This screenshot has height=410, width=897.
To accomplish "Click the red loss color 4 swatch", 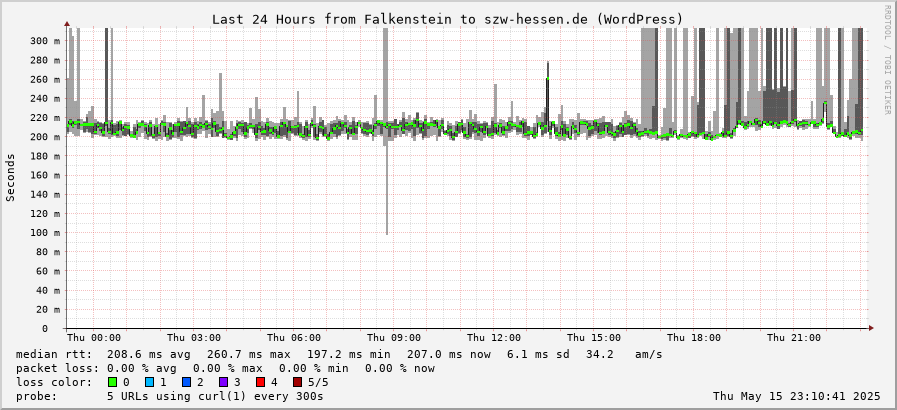I will (260, 382).
